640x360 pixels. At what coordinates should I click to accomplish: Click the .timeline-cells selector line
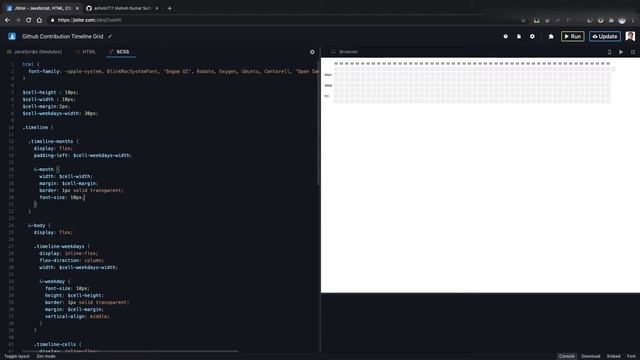pos(58,344)
